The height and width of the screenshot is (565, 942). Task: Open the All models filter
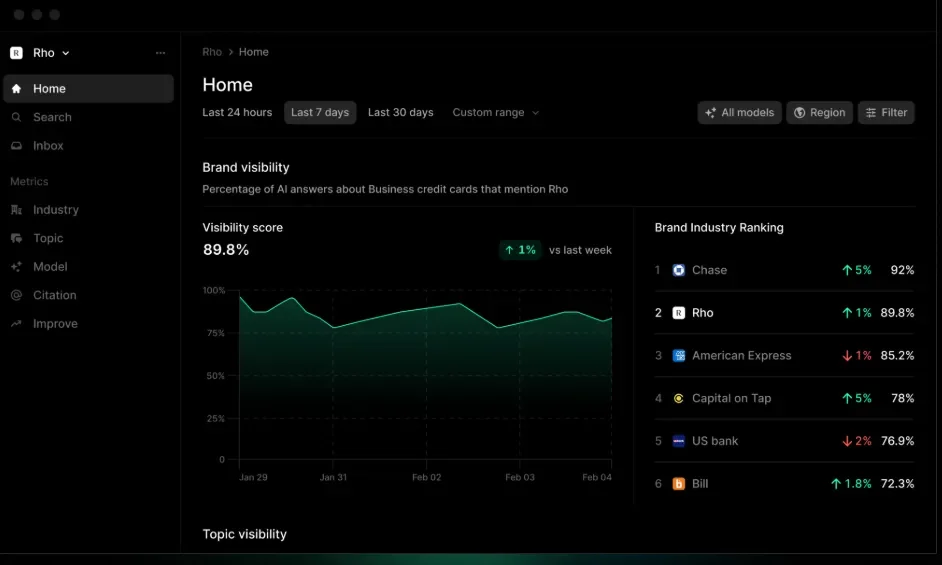point(740,112)
